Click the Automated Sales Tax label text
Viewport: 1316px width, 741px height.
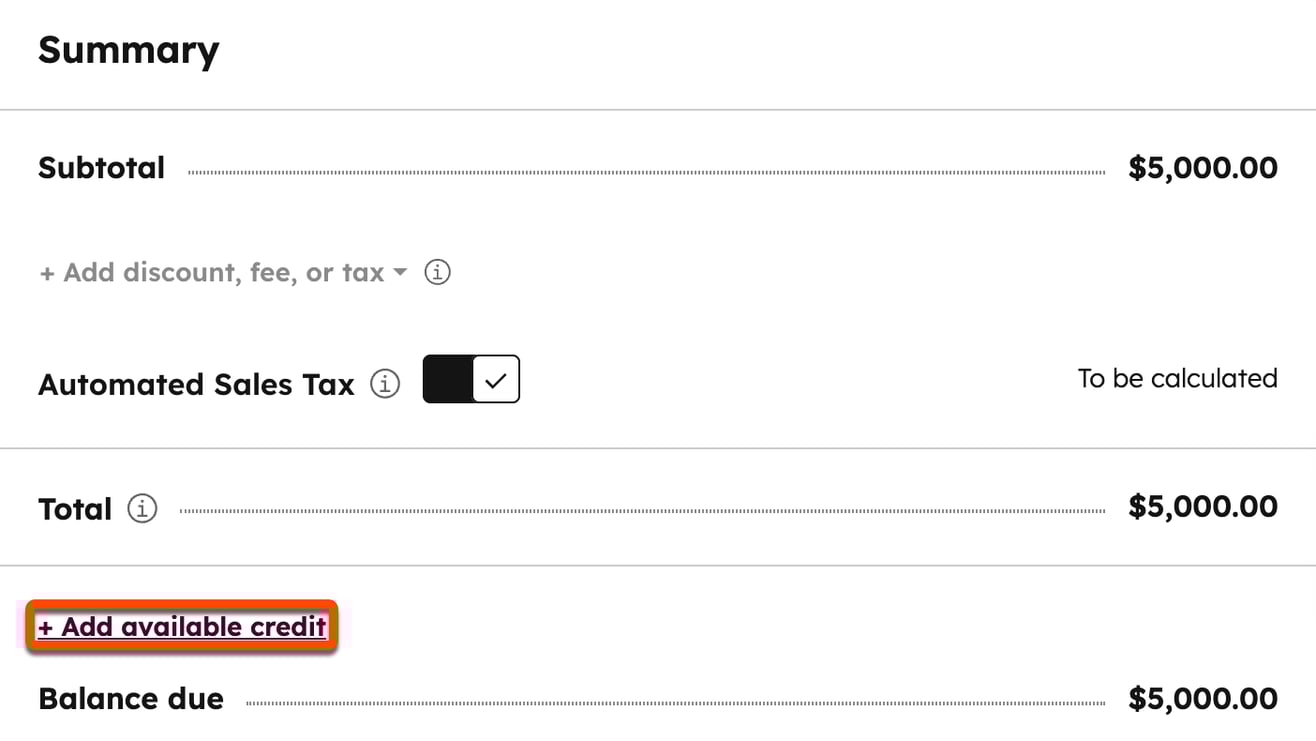point(196,383)
